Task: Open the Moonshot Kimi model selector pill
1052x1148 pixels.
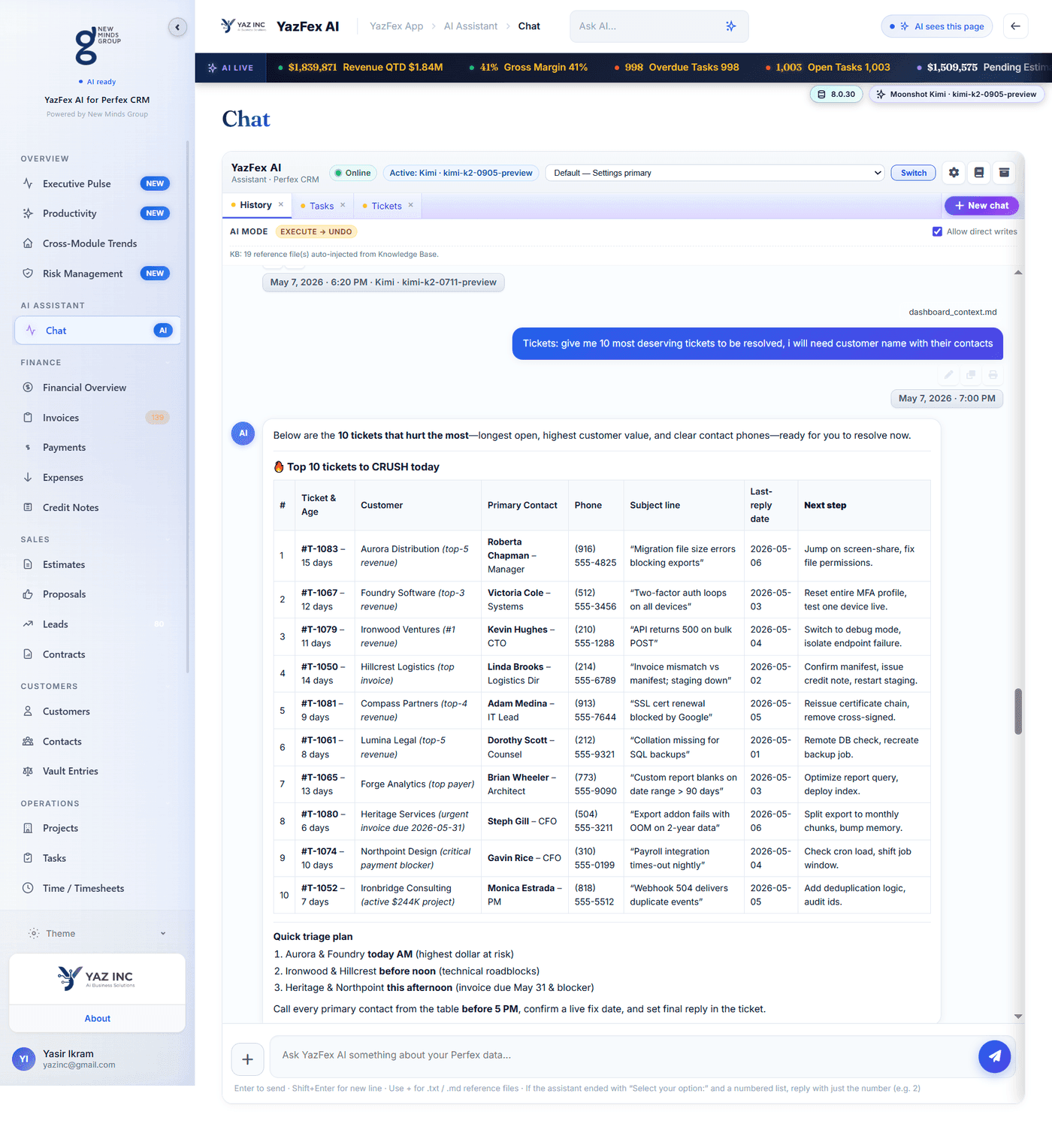Action: [x=956, y=95]
